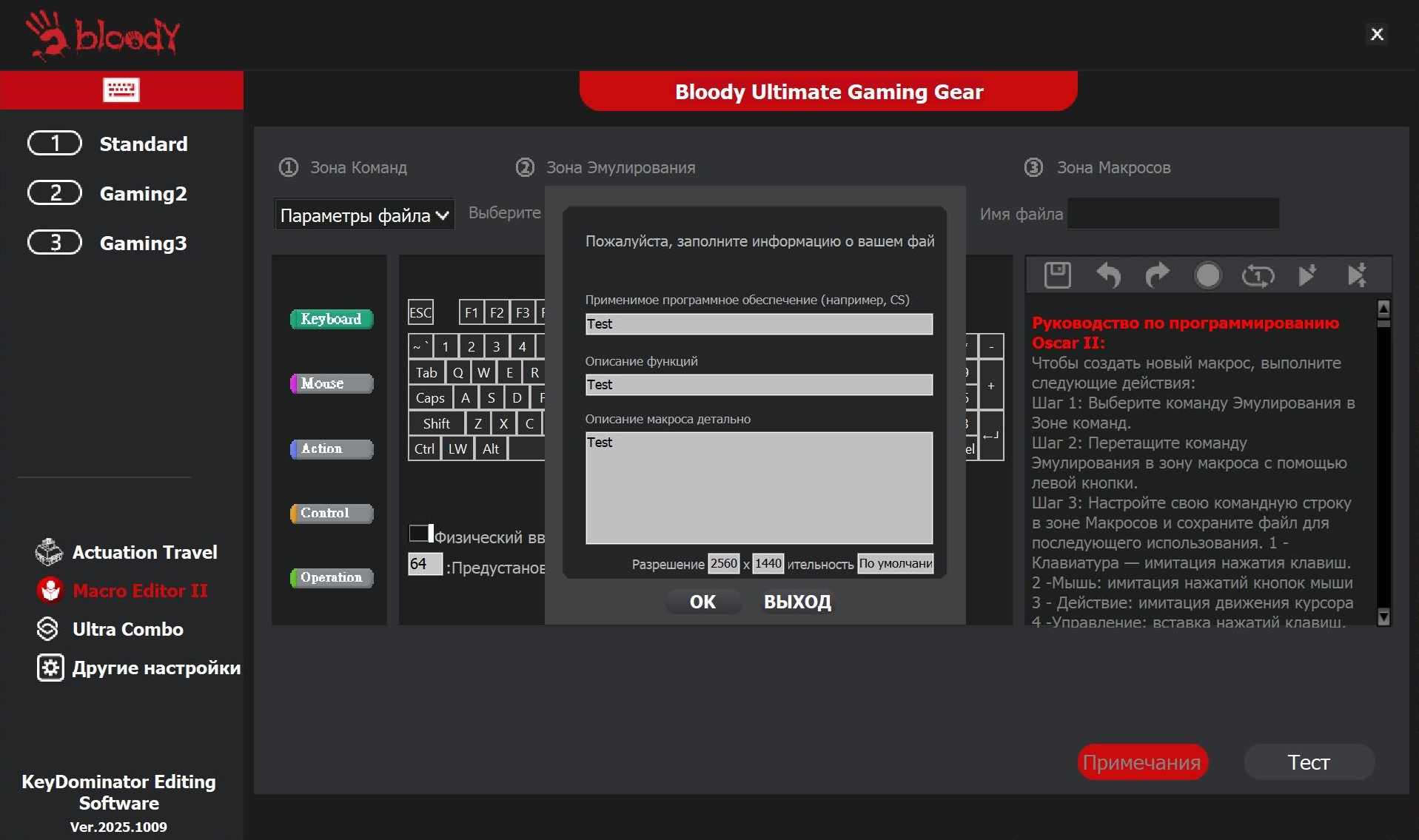Click the guide scrollbar down arrow

(1383, 616)
